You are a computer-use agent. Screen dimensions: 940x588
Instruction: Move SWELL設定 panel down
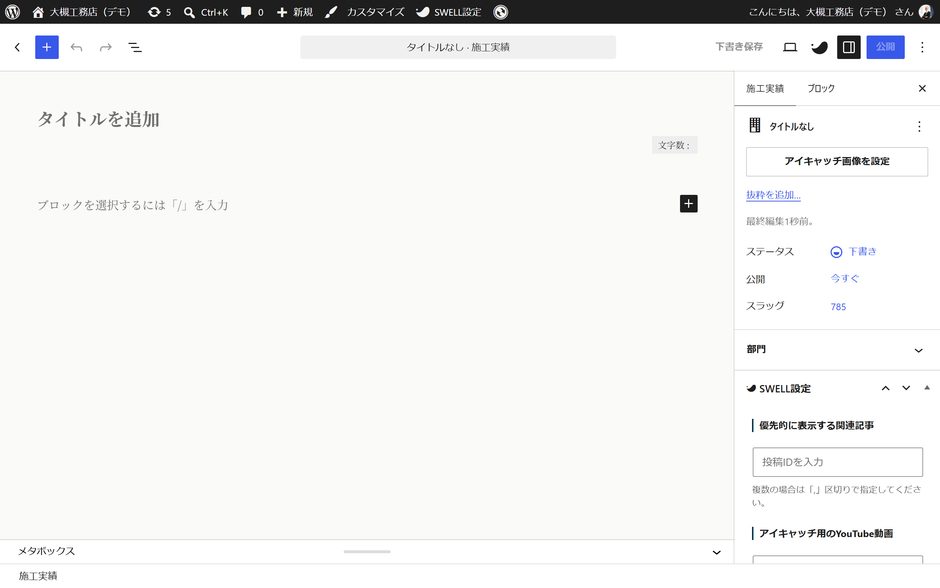906,388
